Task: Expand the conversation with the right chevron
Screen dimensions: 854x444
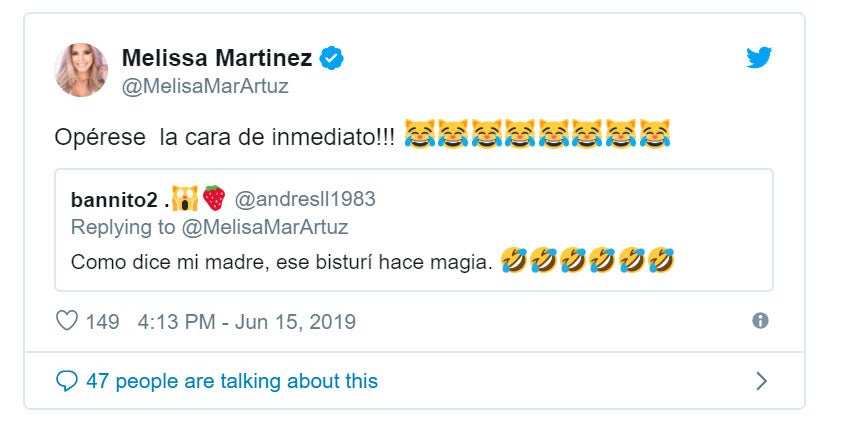Action: (x=761, y=381)
